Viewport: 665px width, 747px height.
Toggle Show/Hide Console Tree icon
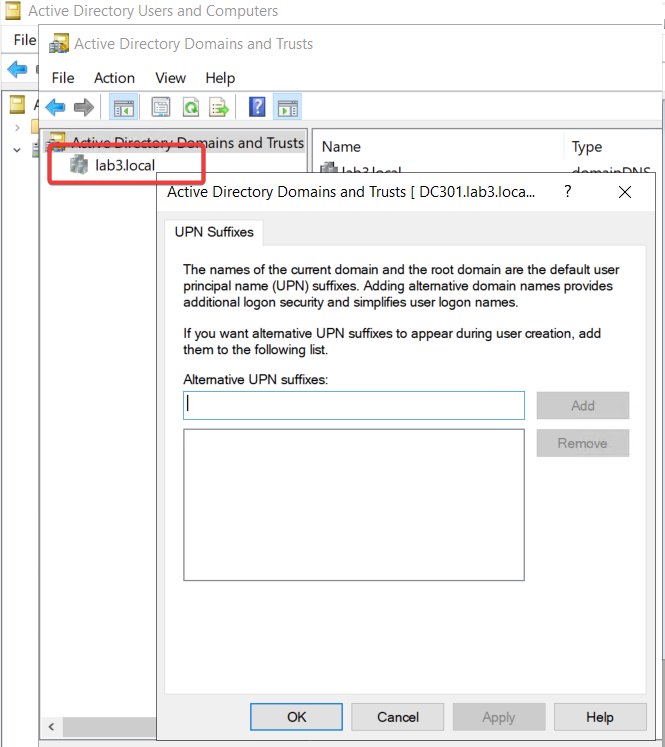(123, 107)
